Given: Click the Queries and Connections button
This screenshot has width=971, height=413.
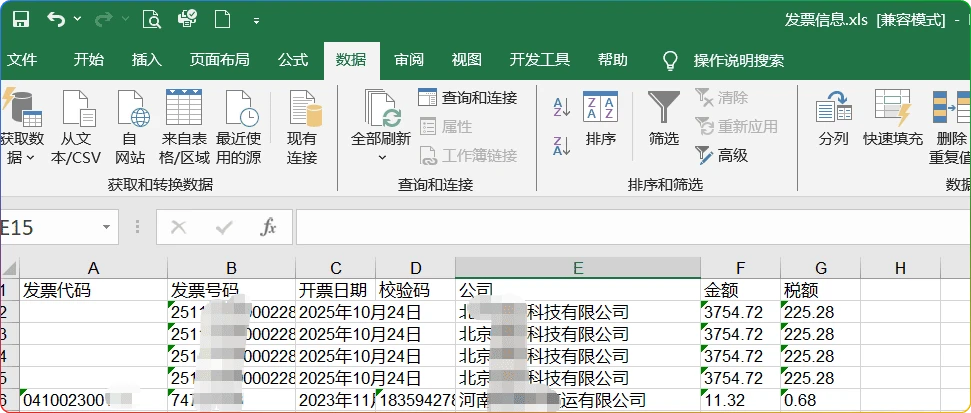Looking at the screenshot, I should point(468,98).
